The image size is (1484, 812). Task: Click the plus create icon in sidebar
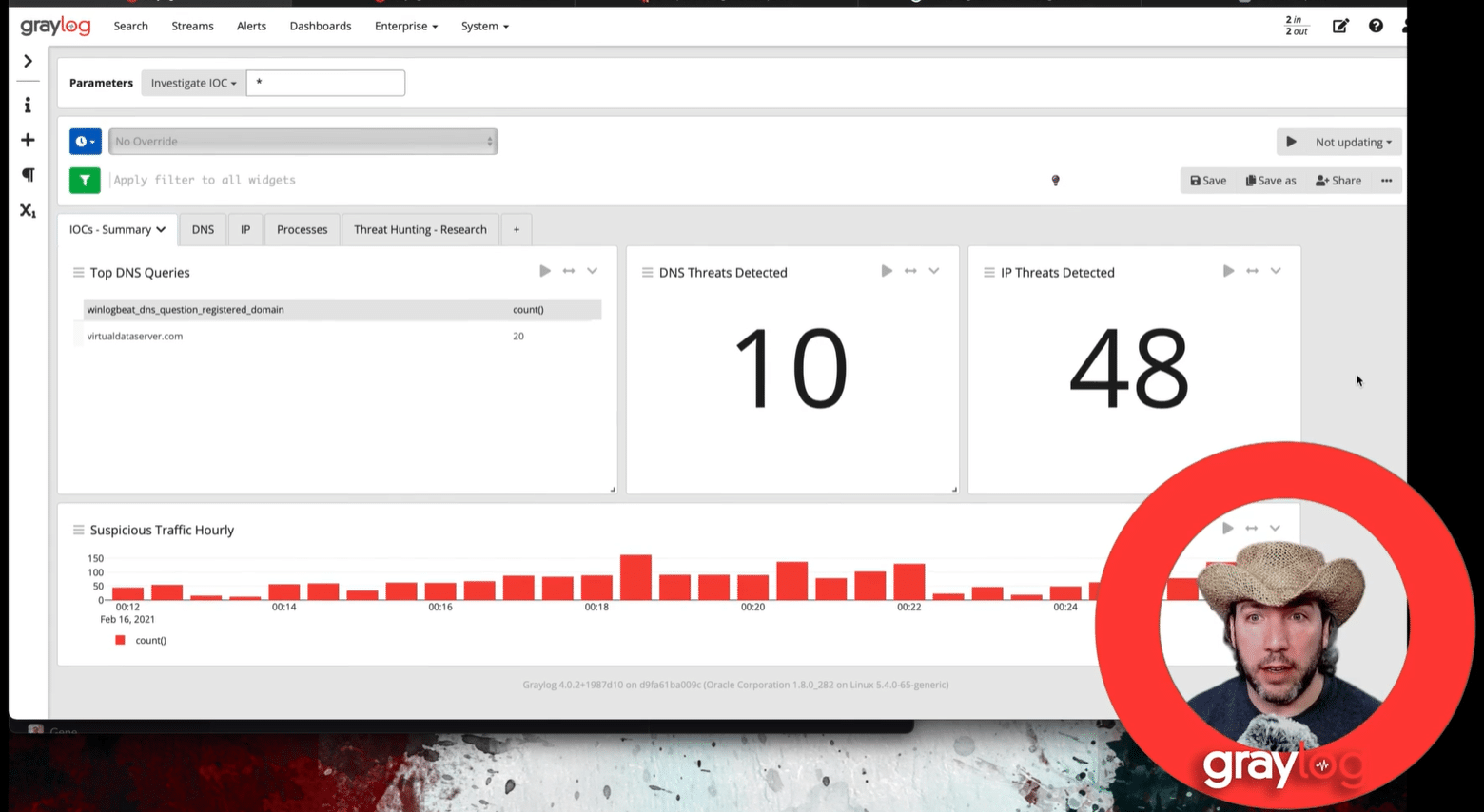[x=28, y=141]
